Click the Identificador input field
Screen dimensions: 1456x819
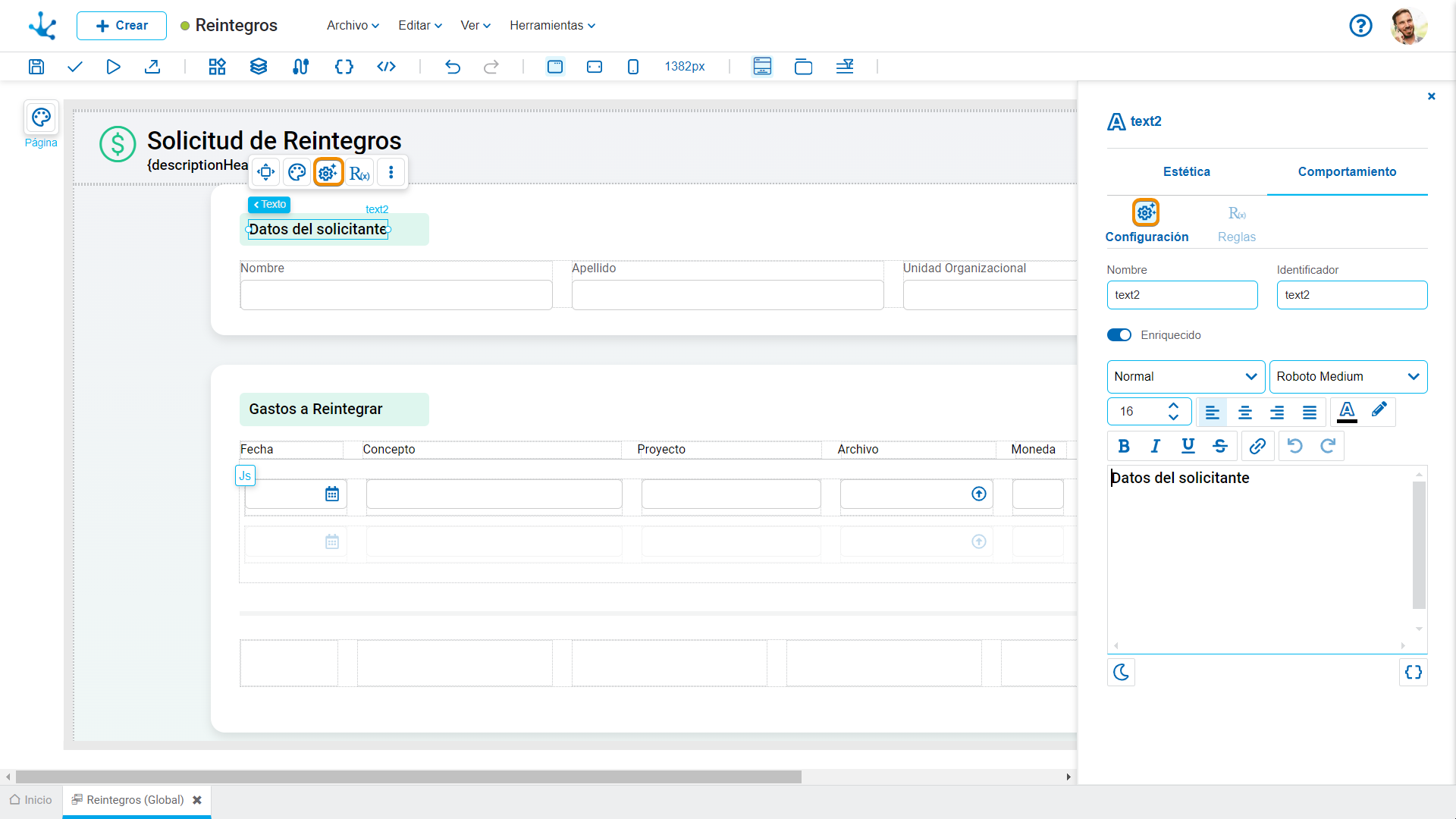pos(1352,295)
